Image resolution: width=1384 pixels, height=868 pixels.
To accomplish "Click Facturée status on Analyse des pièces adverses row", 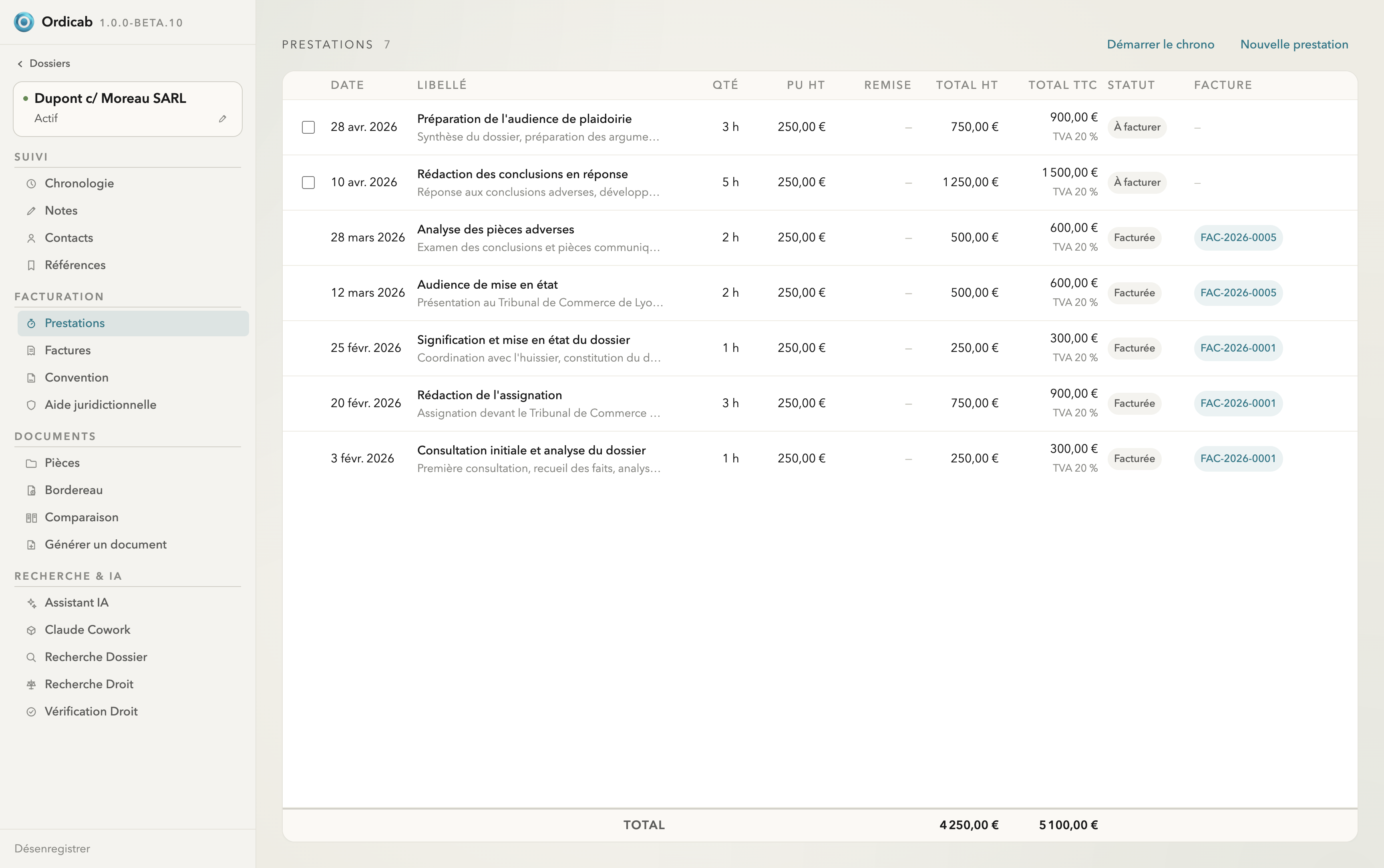I will point(1134,238).
